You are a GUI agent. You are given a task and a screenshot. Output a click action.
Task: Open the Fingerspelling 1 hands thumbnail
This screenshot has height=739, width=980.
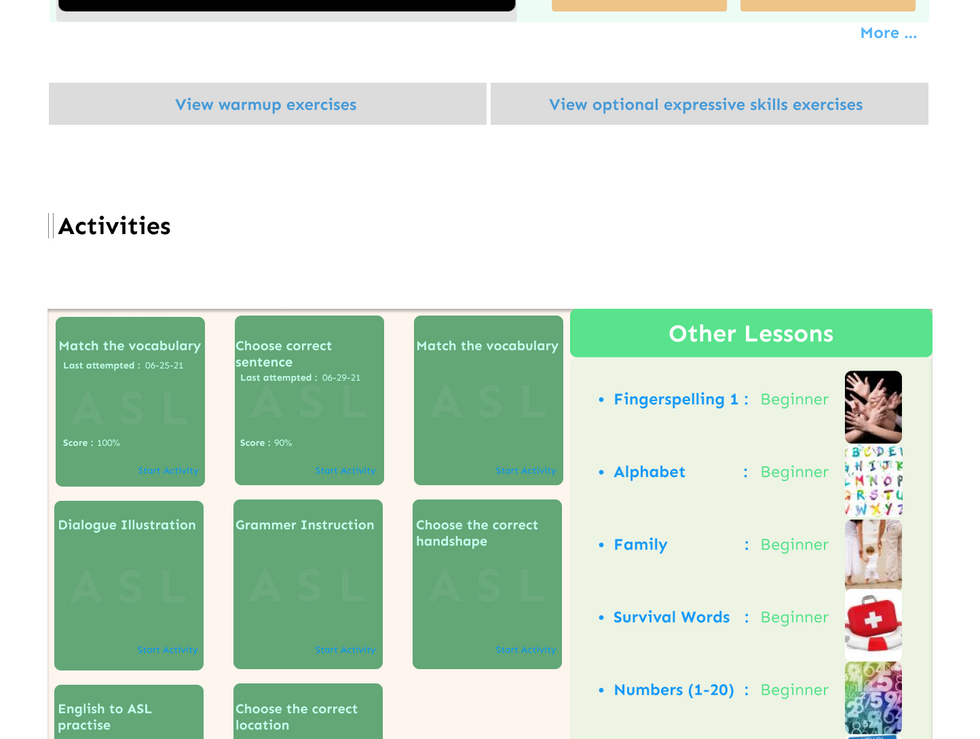pos(873,407)
